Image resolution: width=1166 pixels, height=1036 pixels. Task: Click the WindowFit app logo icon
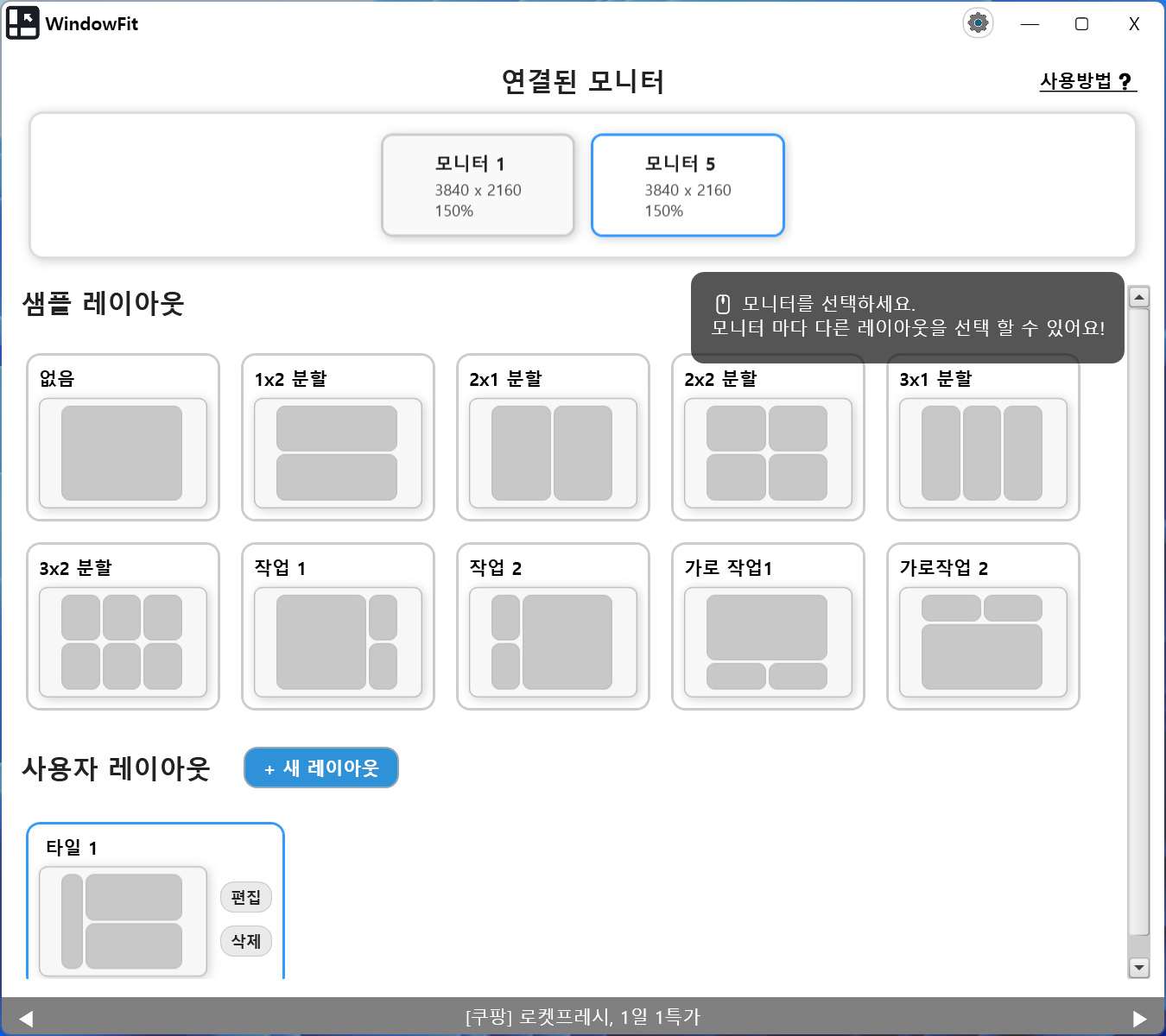coord(22,23)
